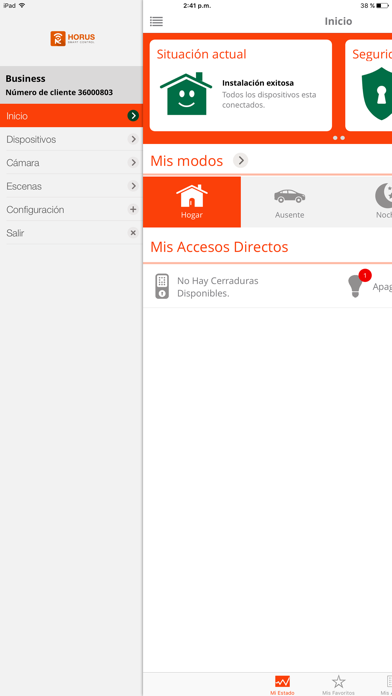The height and width of the screenshot is (696, 392).
Task: Tap the door lock keypad icon
Action: click(162, 286)
